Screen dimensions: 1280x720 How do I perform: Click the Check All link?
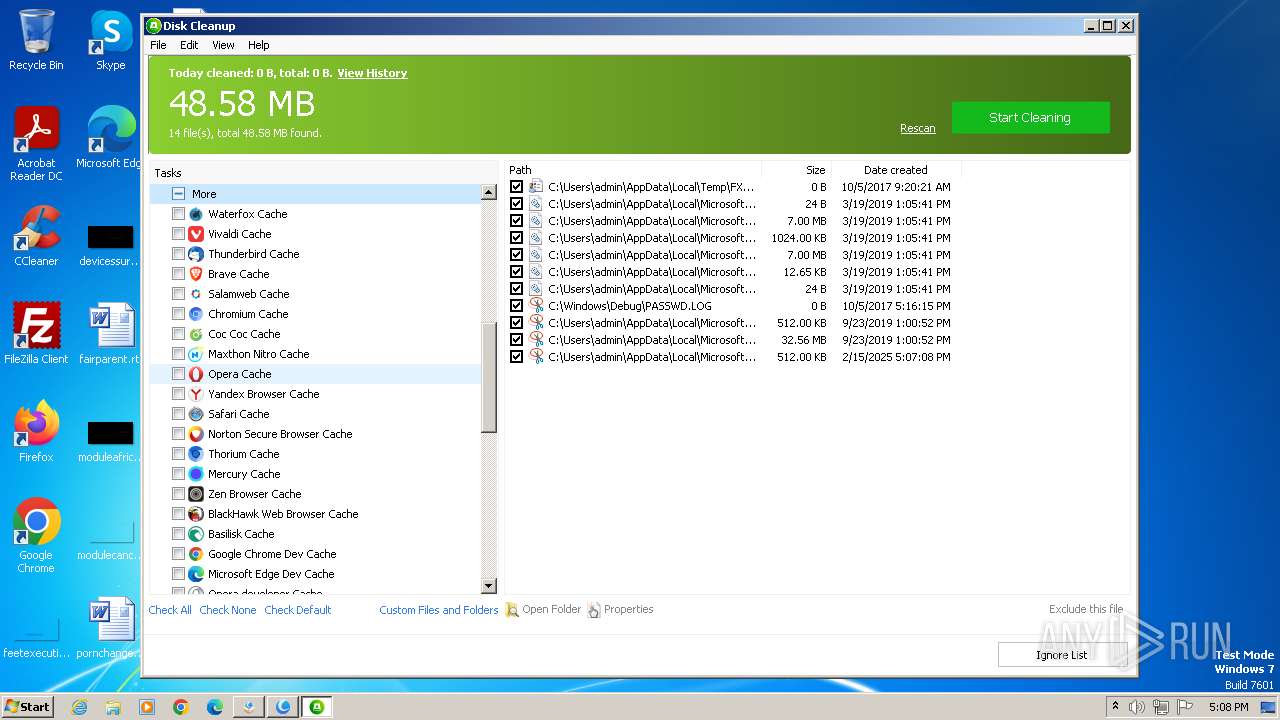[x=170, y=610]
